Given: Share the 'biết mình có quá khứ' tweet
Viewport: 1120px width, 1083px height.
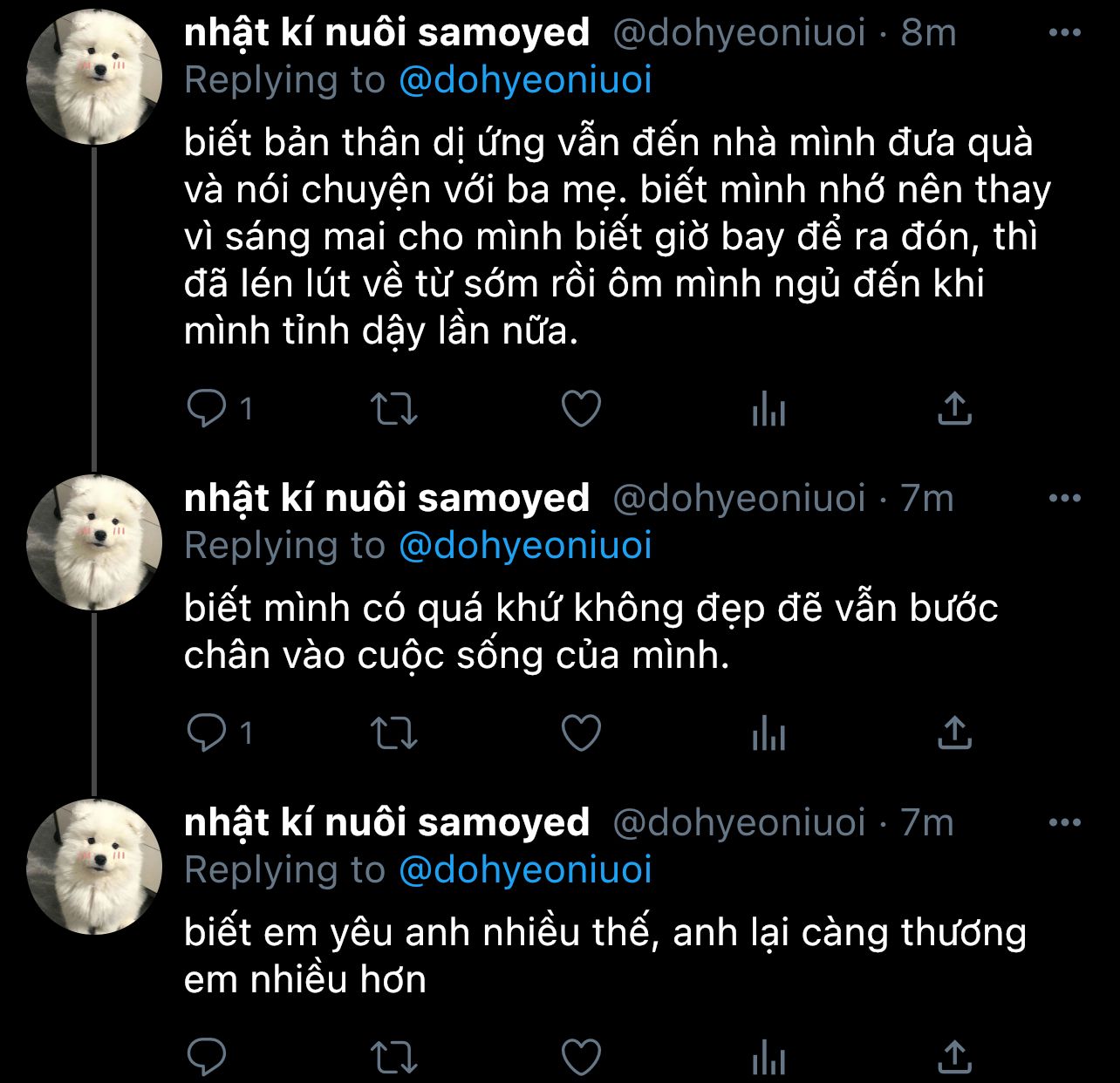Looking at the screenshot, I should [955, 733].
